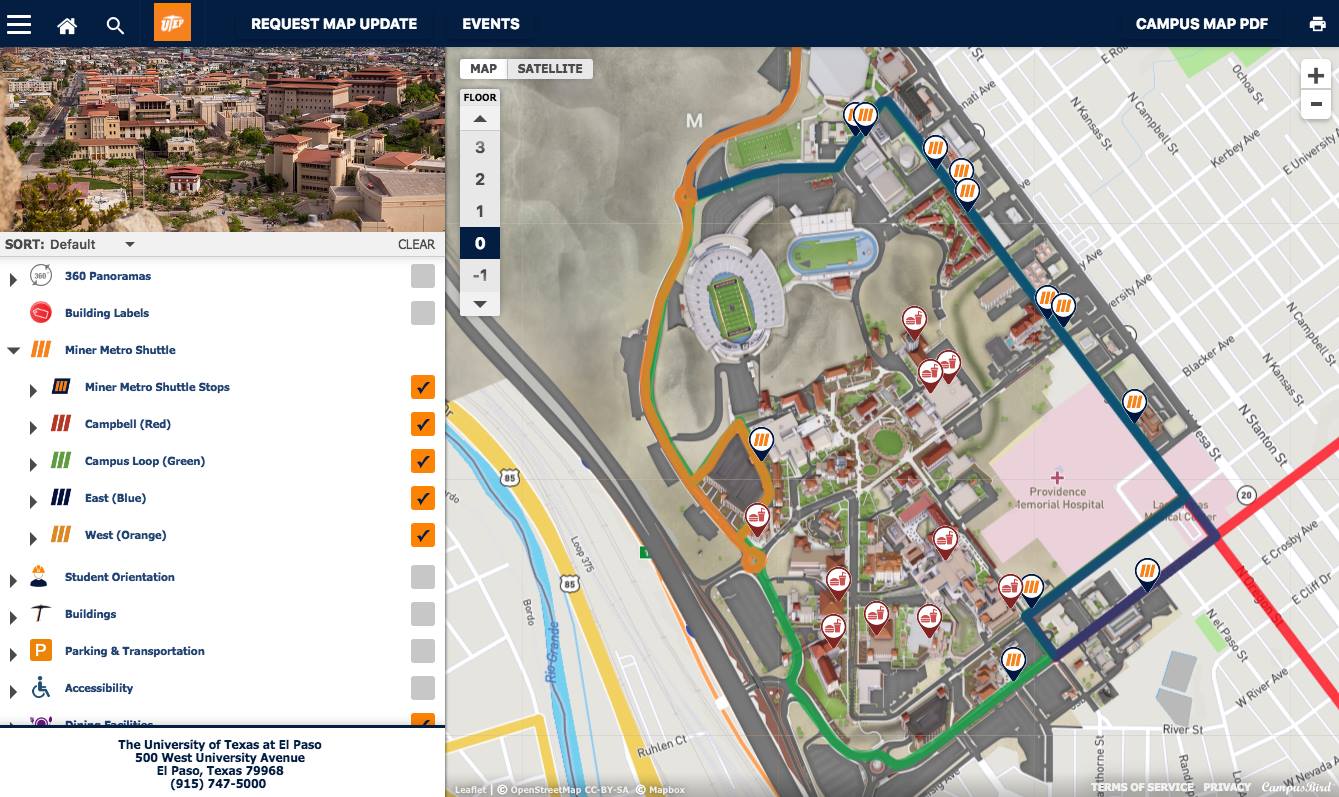Enable the 360 Panoramas checkbox
The image size is (1339, 797).
coord(423,276)
